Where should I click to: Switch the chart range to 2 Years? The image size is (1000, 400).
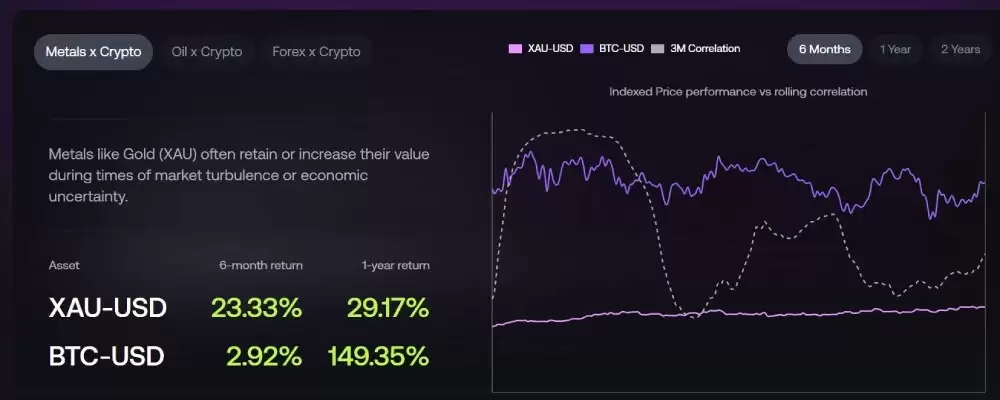point(960,49)
